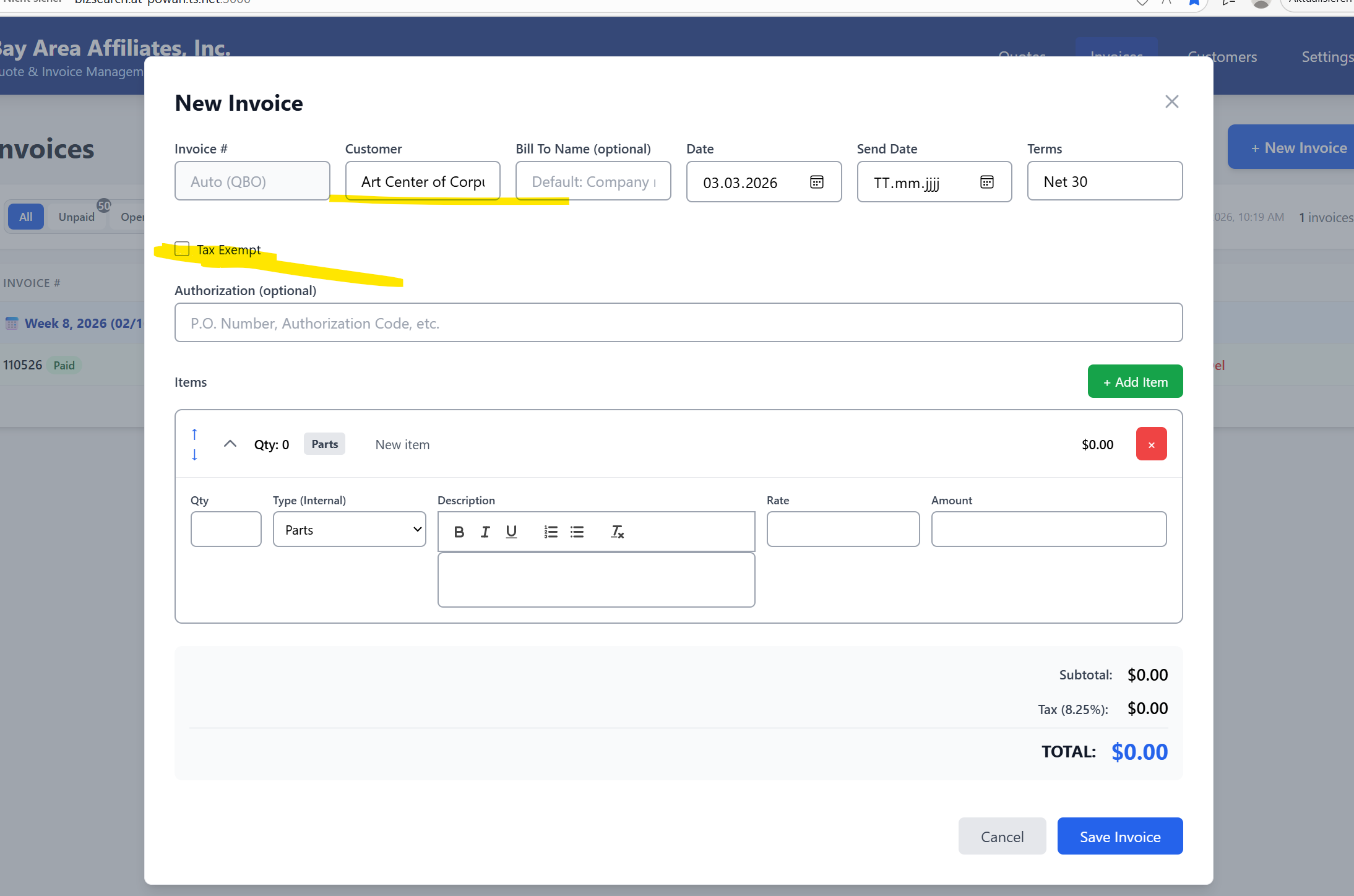Viewport: 1354px width, 896px height.
Task: Insert a numbered list in Description
Action: coord(551,532)
